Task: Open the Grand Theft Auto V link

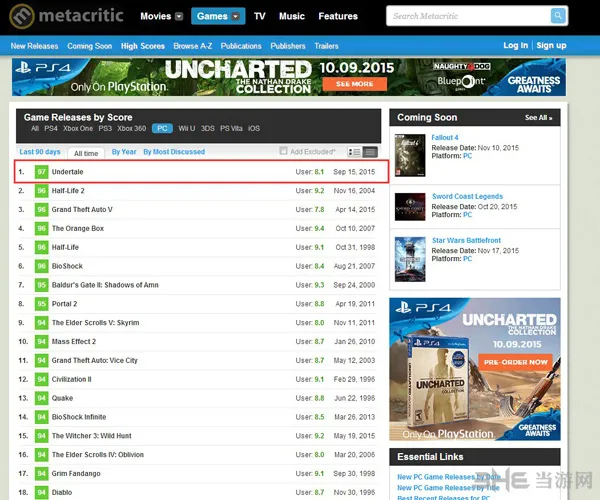Action: pyautogui.click(x=82, y=210)
